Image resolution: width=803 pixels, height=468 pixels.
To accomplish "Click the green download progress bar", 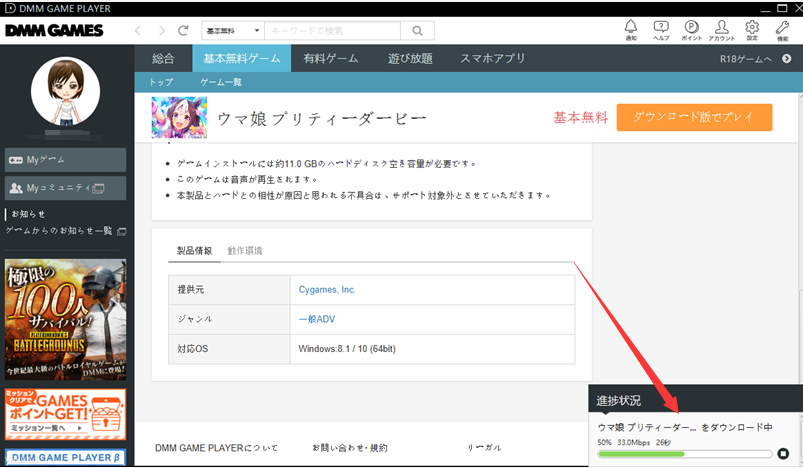I will coord(685,454).
